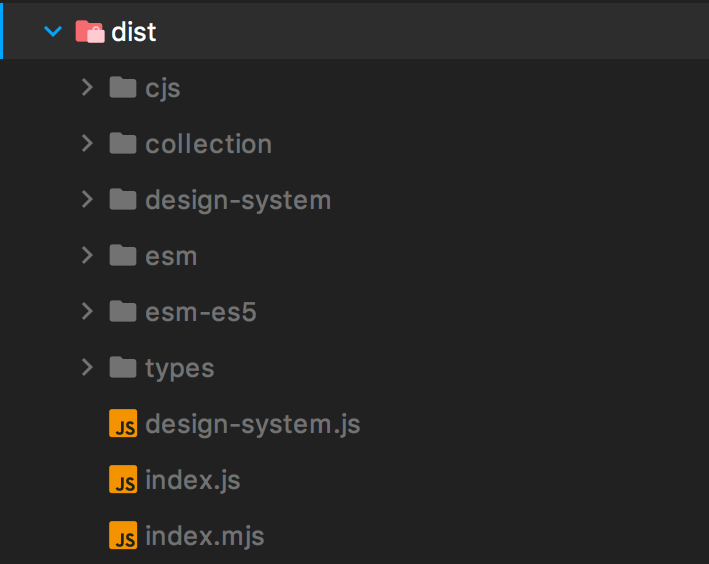
Task: Click the esm-es5 folder icon
Action: tap(123, 312)
